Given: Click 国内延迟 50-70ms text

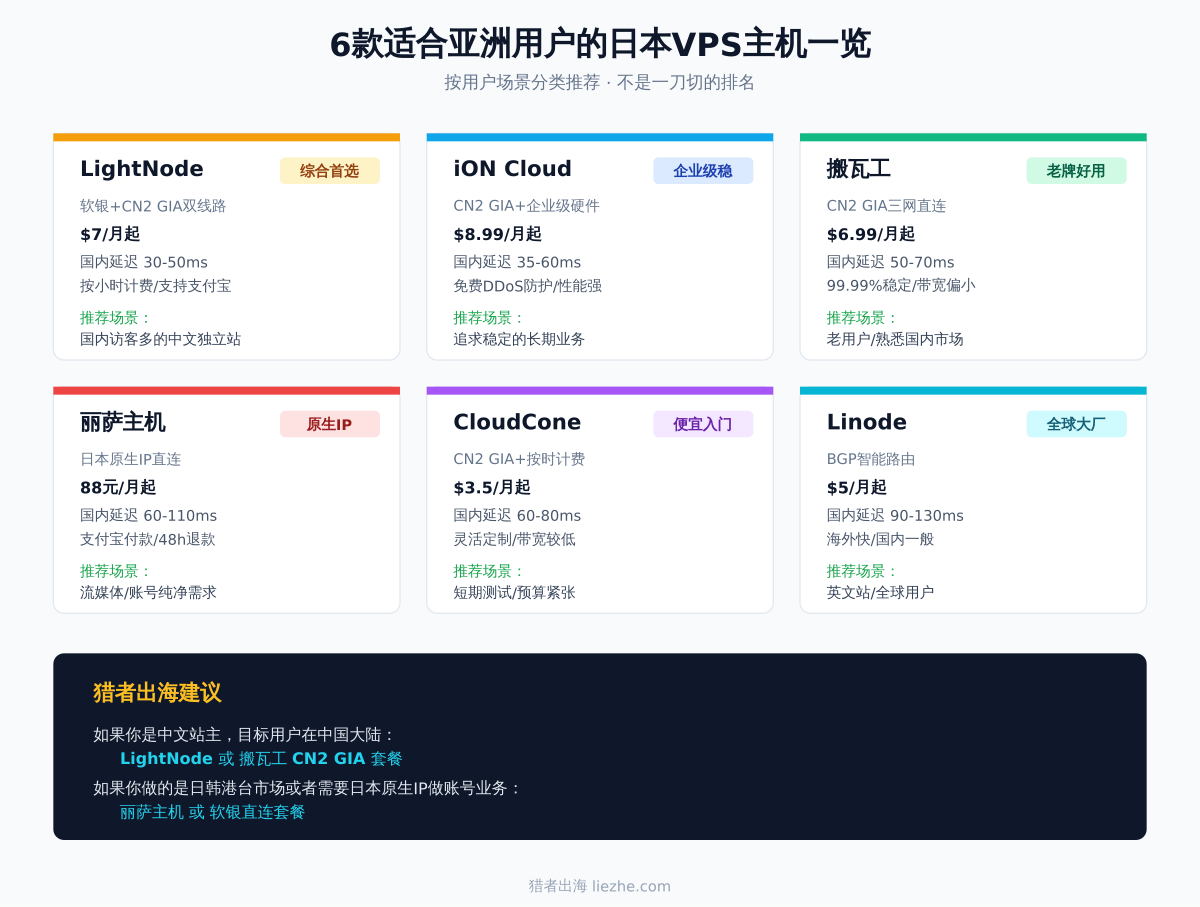Looking at the screenshot, I should [x=890, y=262].
